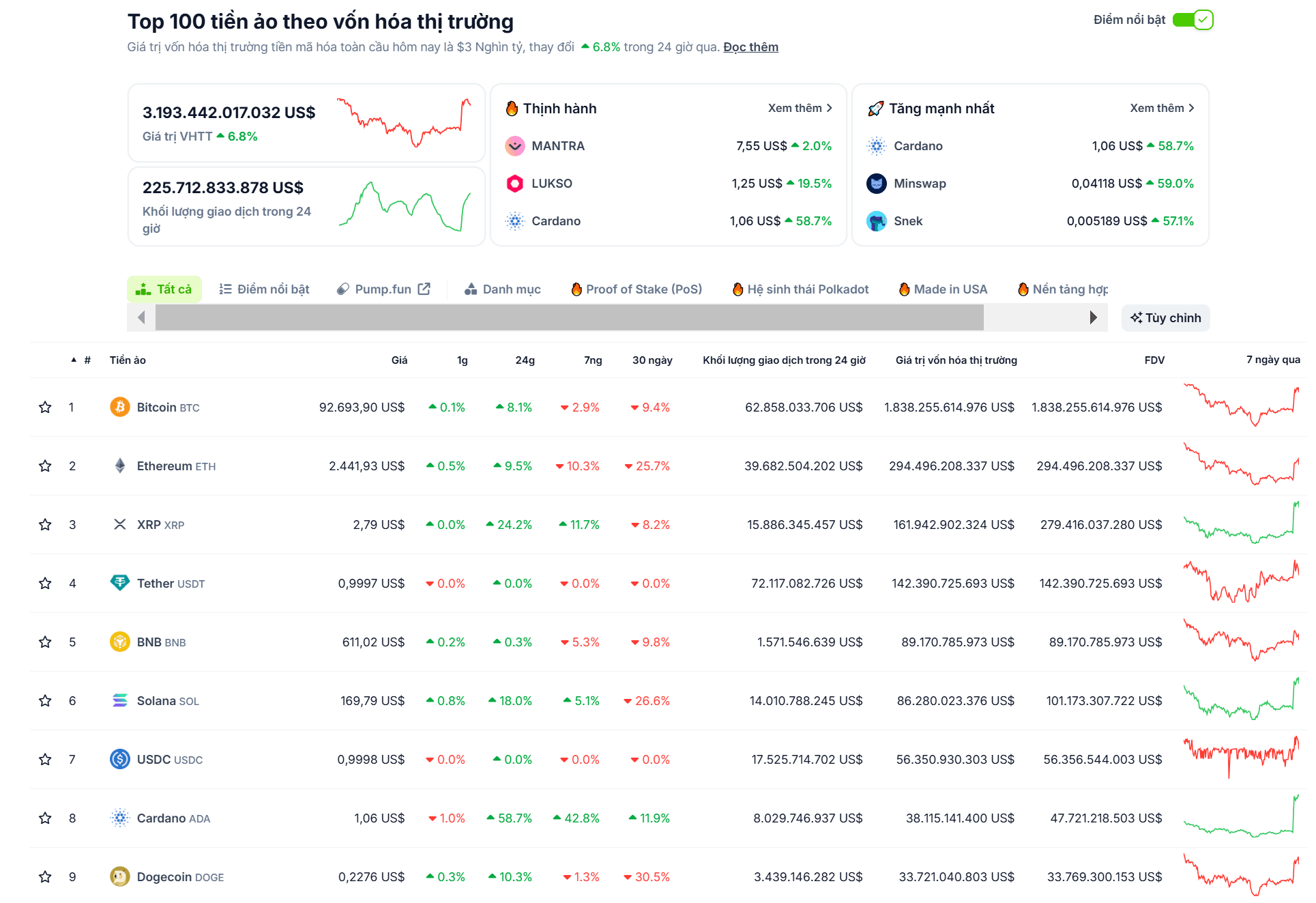This screenshot has height=903, width=1316.
Task: Click the external link icon after Pump.fun
Action: coord(424,289)
